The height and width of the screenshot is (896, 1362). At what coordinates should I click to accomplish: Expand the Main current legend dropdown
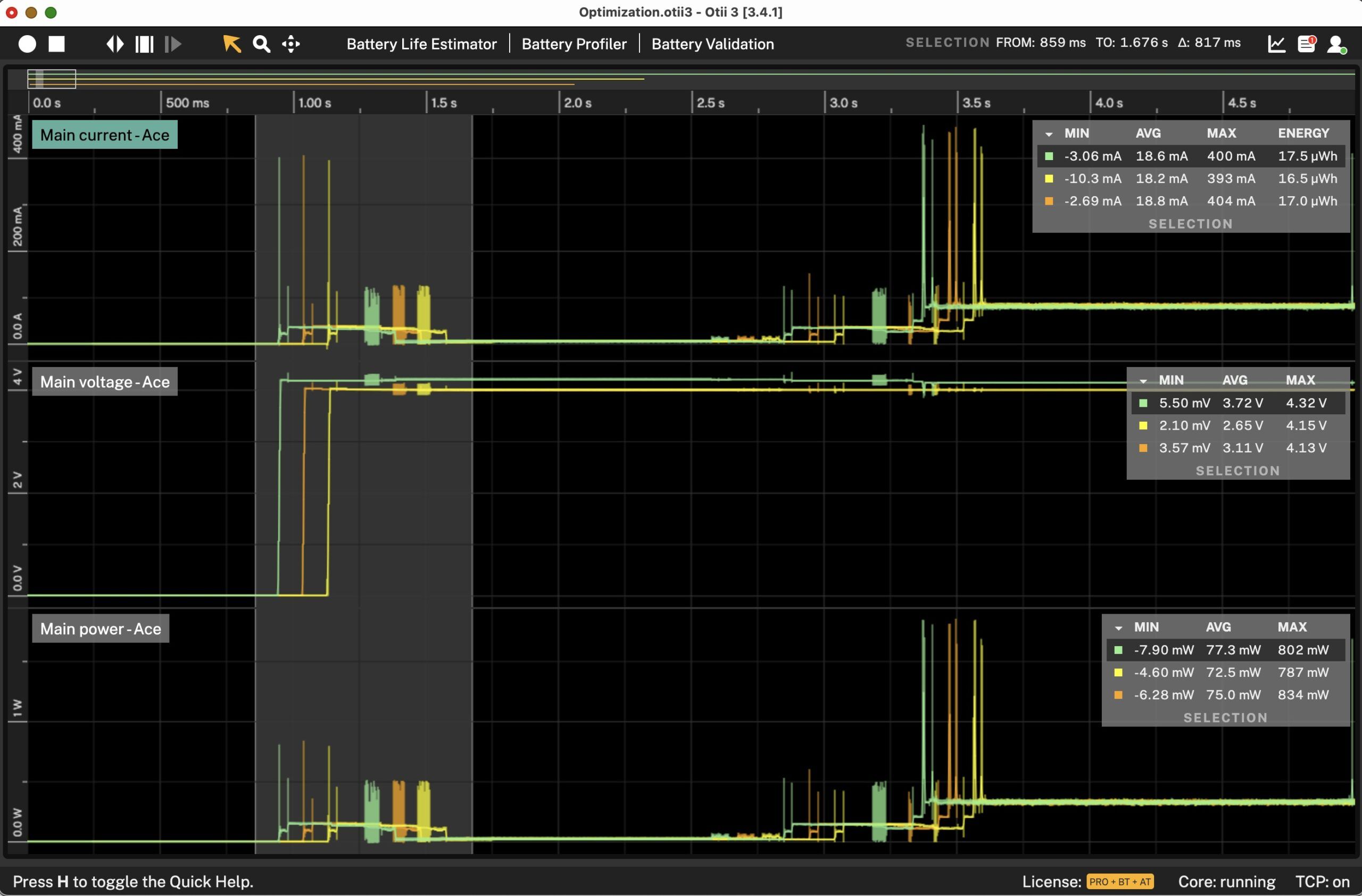click(x=1047, y=133)
